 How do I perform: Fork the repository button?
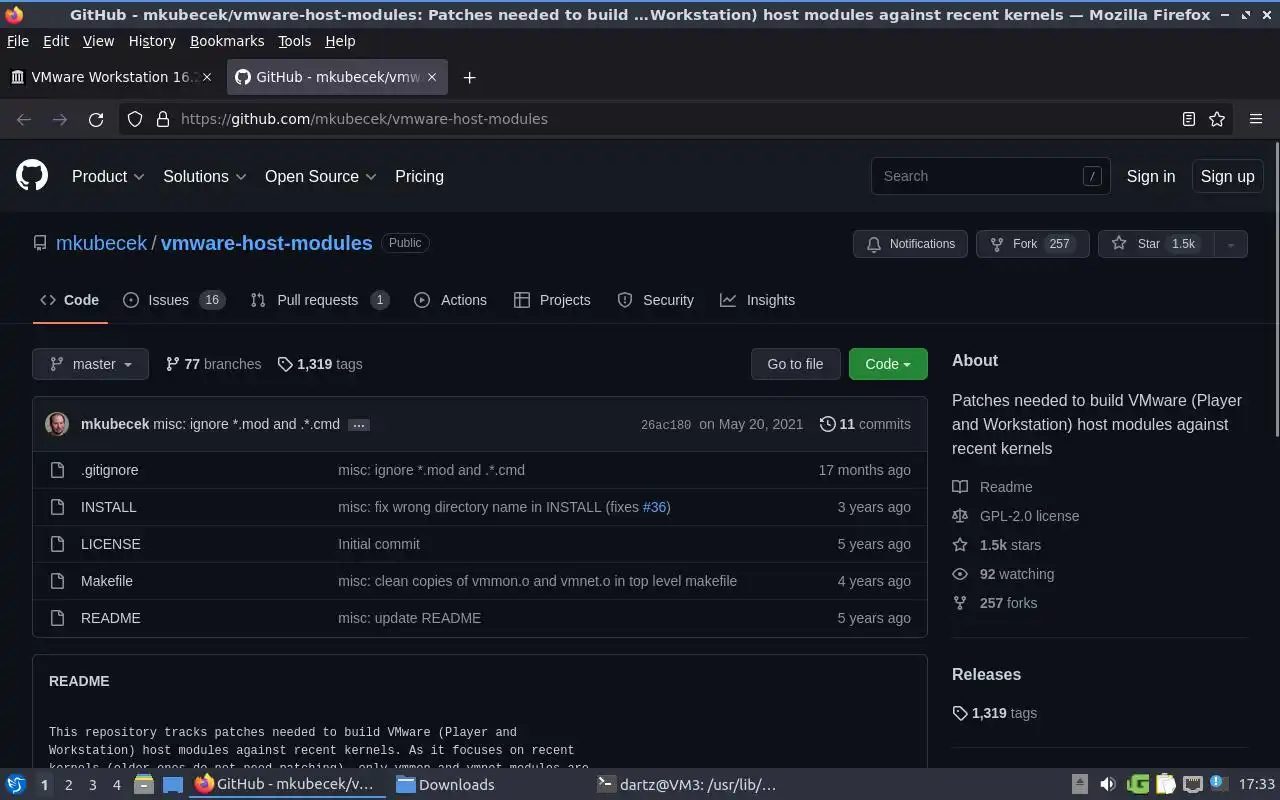1032,244
